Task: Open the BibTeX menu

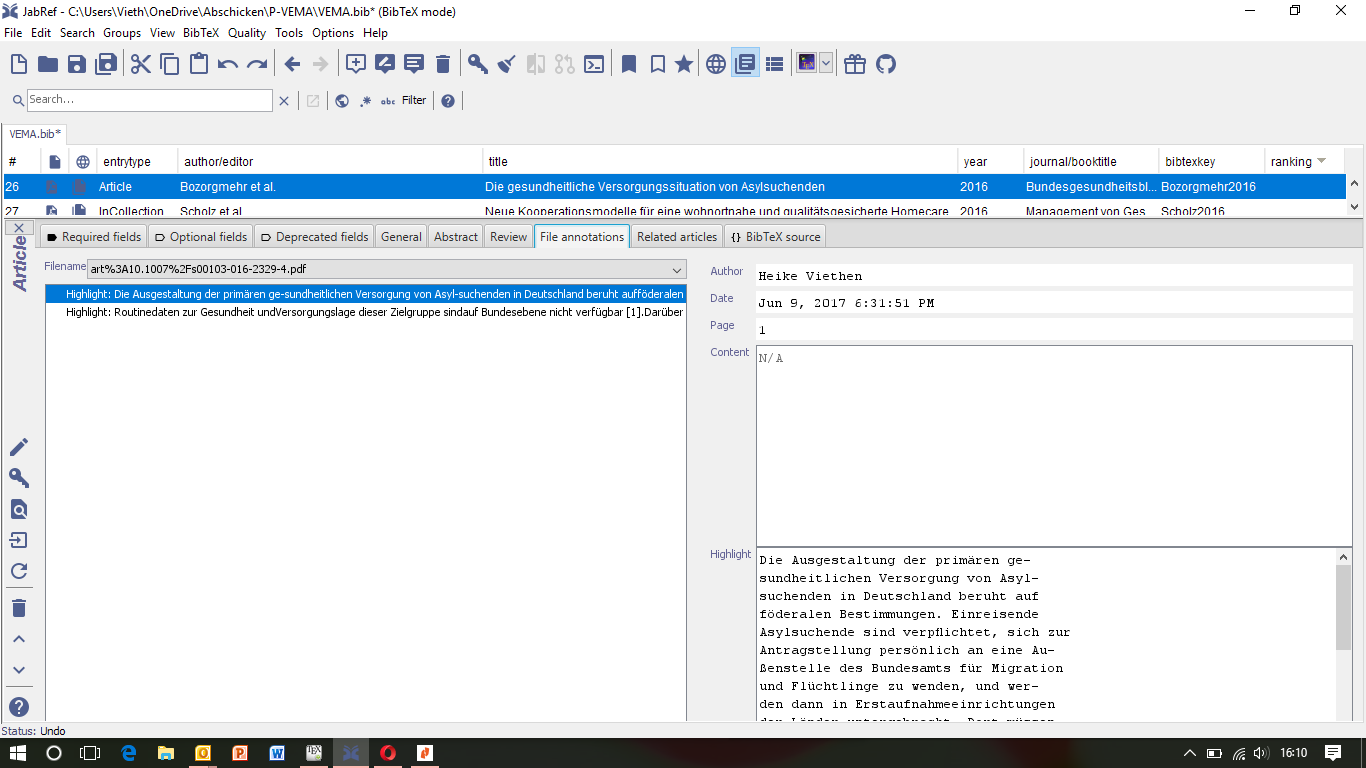Action: pos(201,33)
